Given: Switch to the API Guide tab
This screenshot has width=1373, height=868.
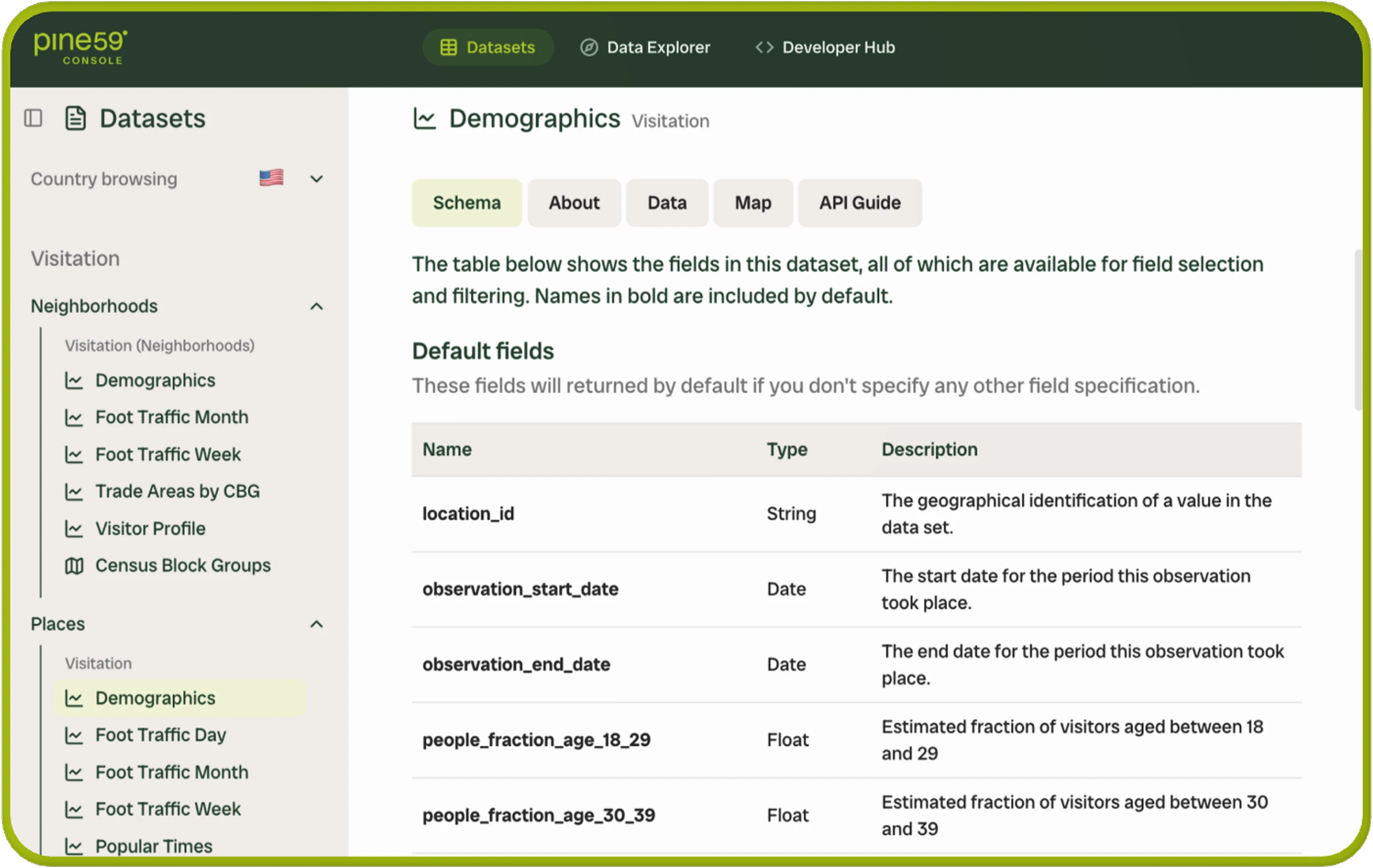Looking at the screenshot, I should [x=860, y=203].
